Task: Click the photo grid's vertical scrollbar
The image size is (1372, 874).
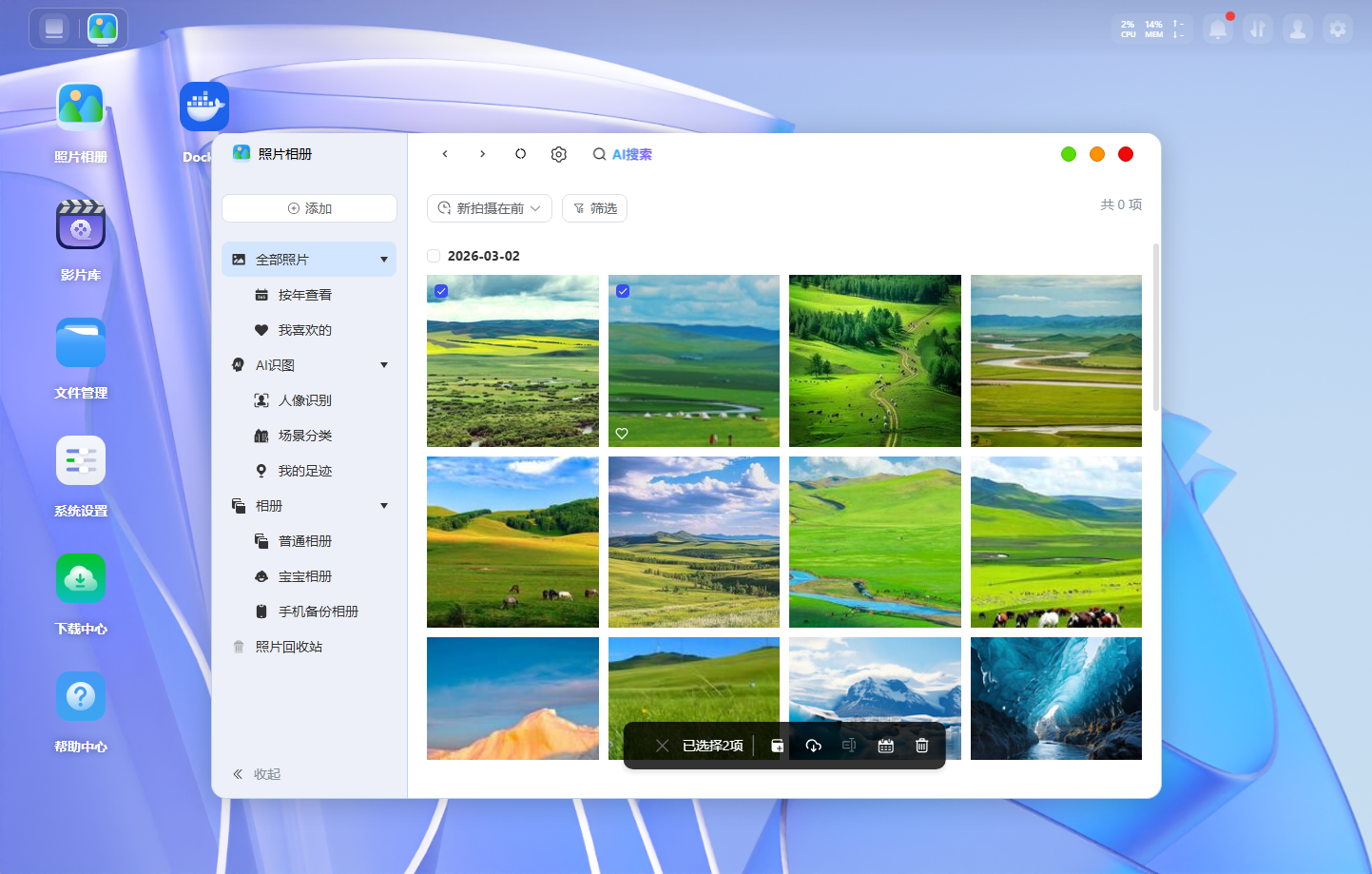Action: tap(1156, 327)
